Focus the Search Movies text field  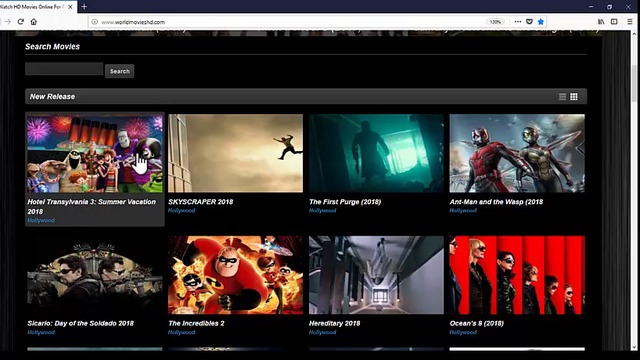(64, 69)
